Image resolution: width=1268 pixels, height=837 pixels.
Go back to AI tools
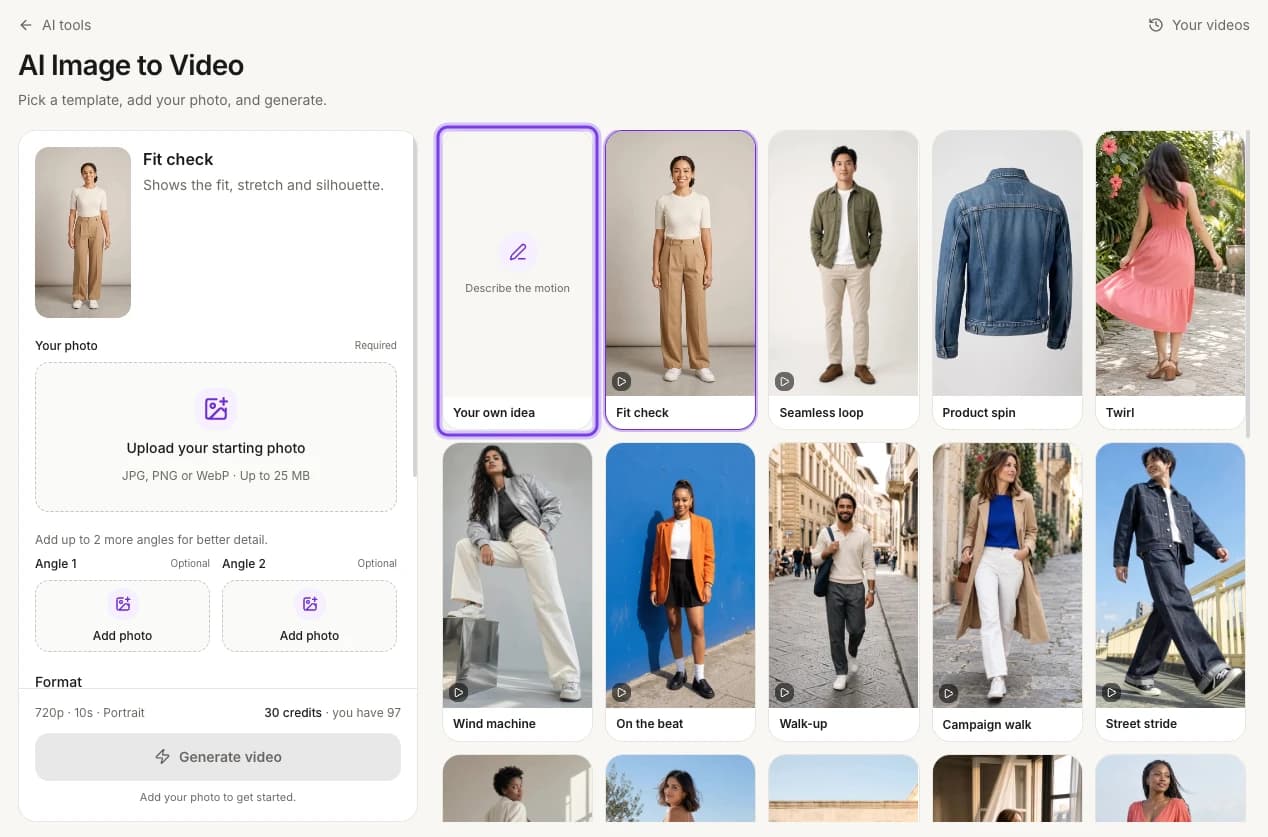55,25
